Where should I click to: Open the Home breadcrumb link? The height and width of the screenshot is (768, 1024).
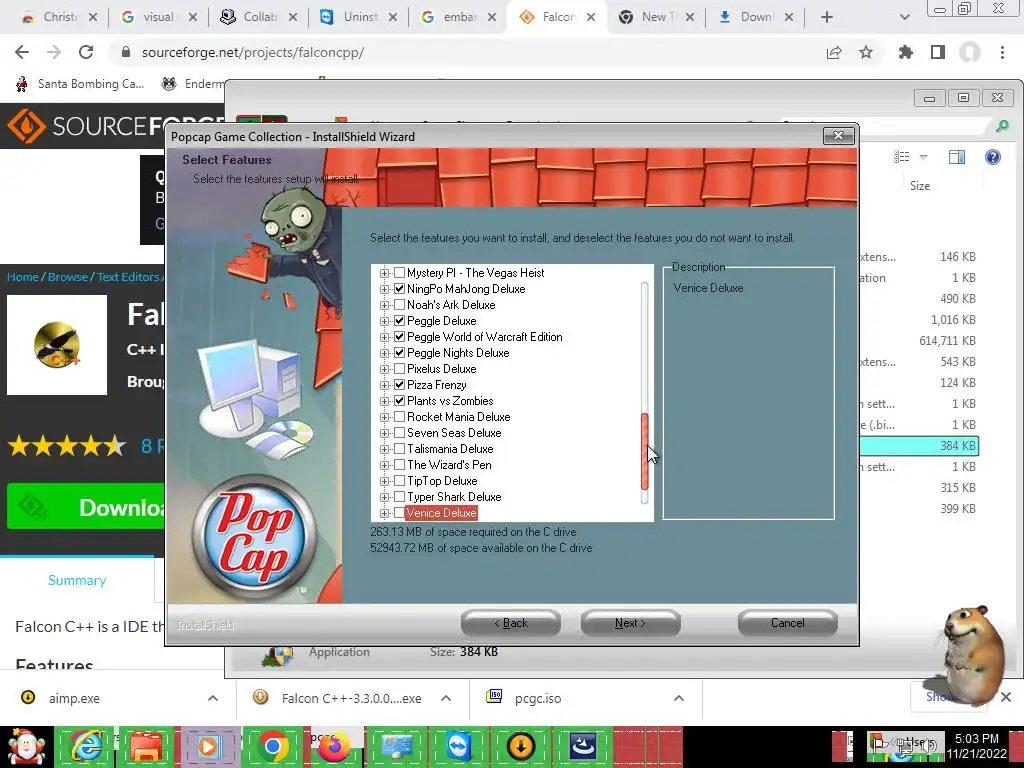pyautogui.click(x=23, y=277)
